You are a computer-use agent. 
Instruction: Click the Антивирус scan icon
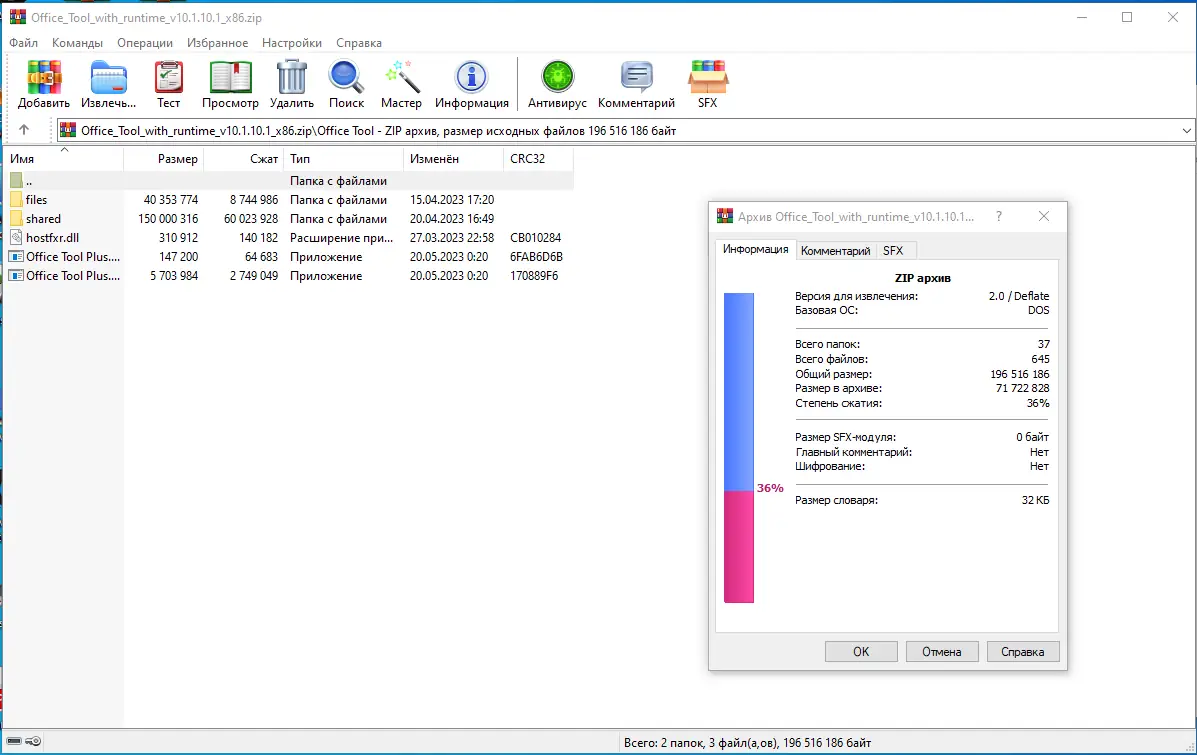pyautogui.click(x=556, y=78)
